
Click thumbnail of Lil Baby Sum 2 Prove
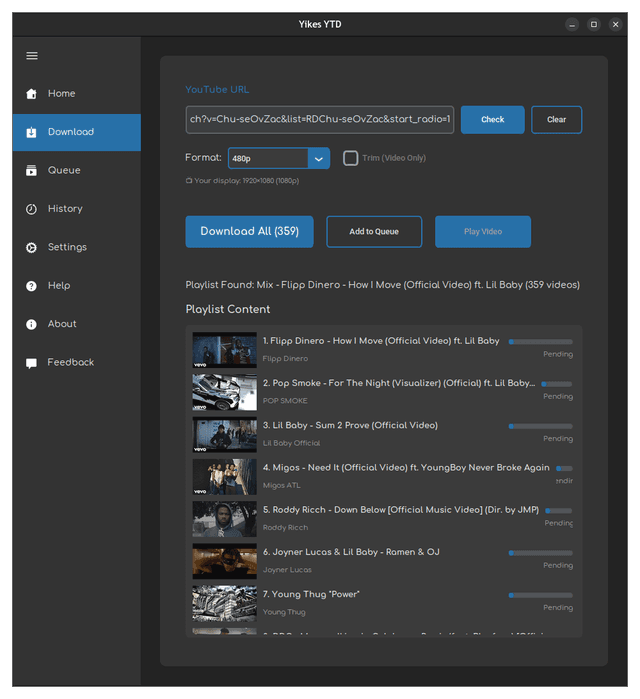225,435
